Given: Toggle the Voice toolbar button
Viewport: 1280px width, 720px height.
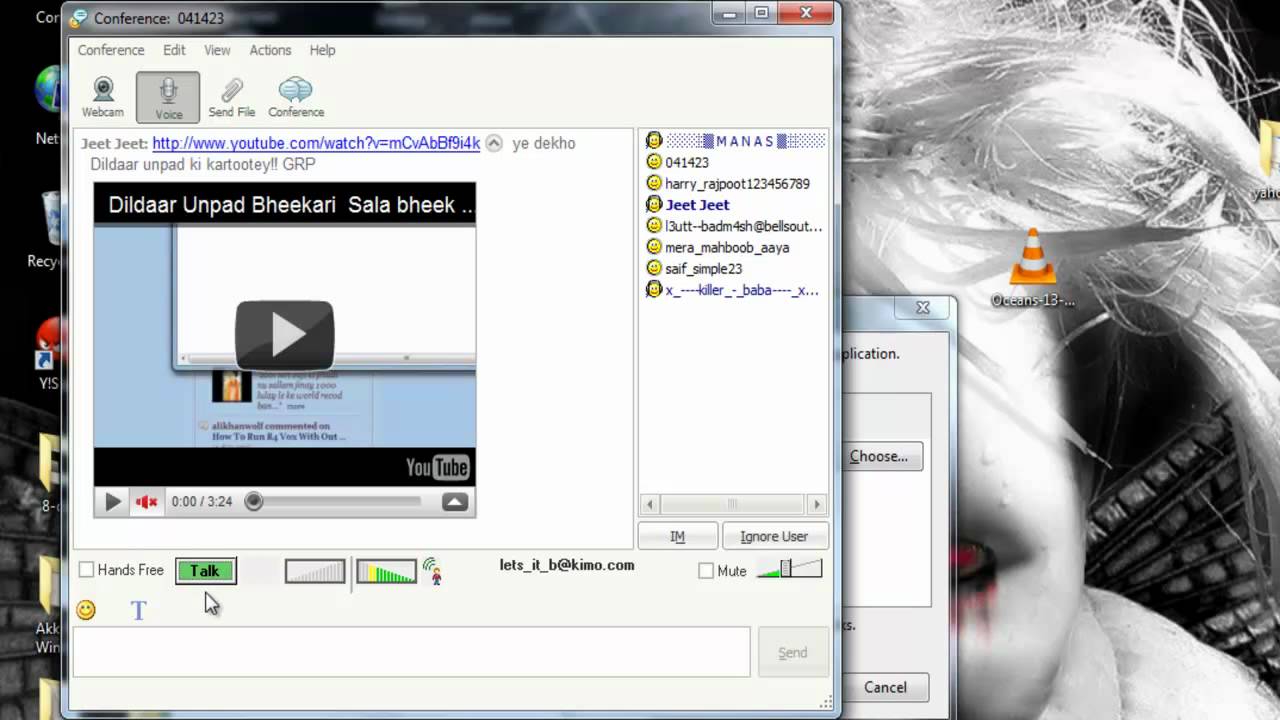Looking at the screenshot, I should coord(168,97).
